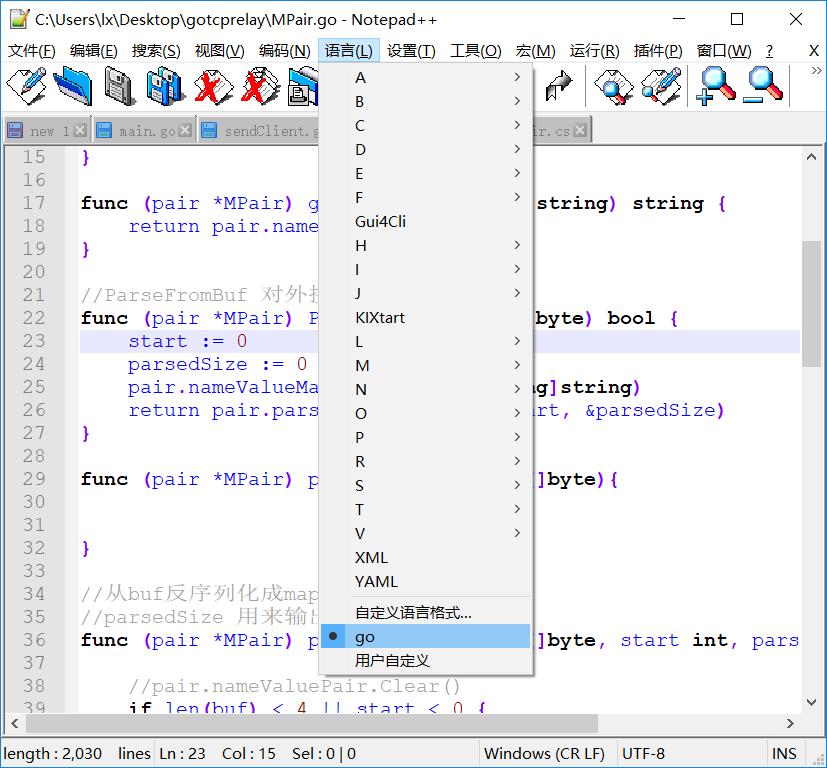Expand the M language submenu
The image size is (827, 768).
pos(426,365)
